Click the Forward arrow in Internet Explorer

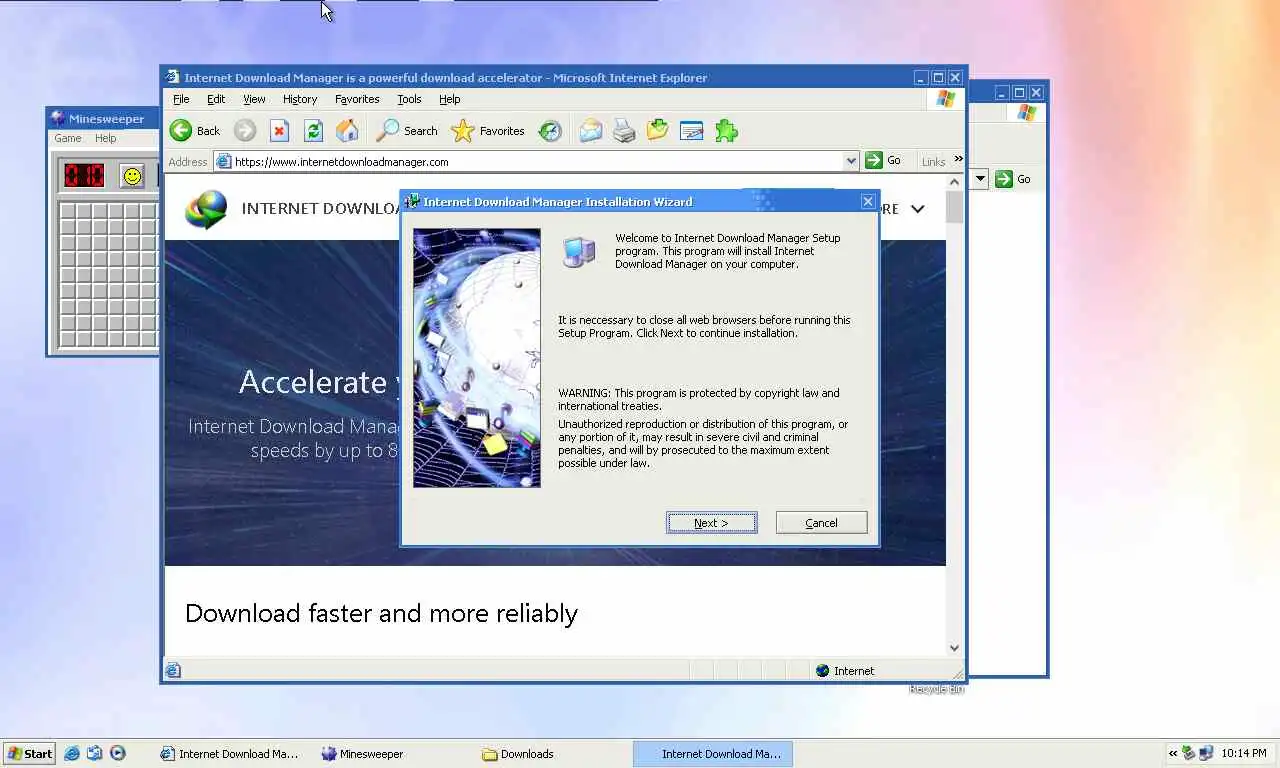[245, 131]
